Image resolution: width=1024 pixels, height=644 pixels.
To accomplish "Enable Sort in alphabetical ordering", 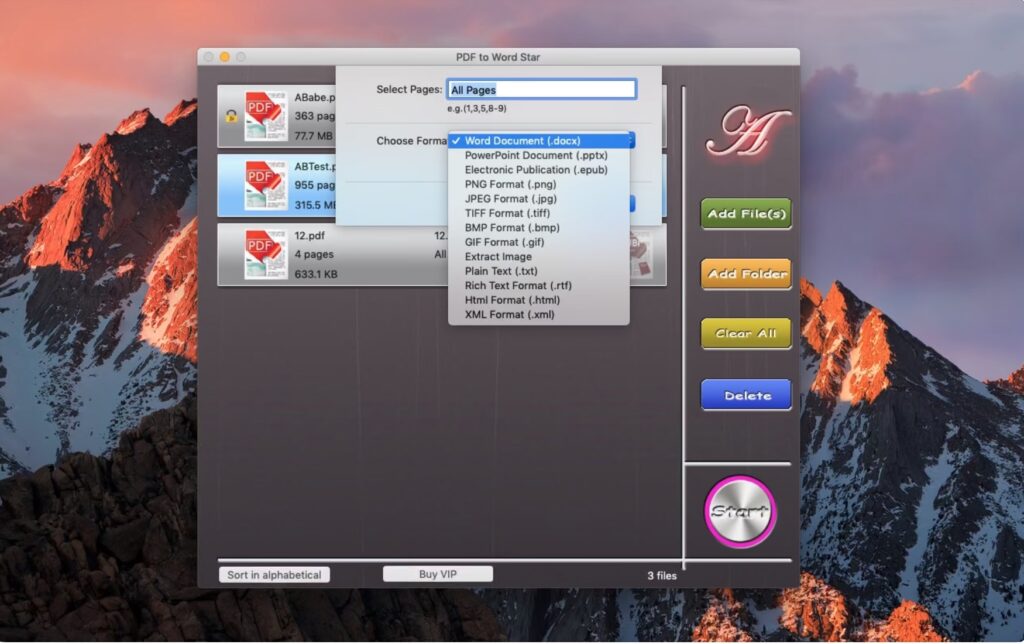I will click(x=274, y=574).
